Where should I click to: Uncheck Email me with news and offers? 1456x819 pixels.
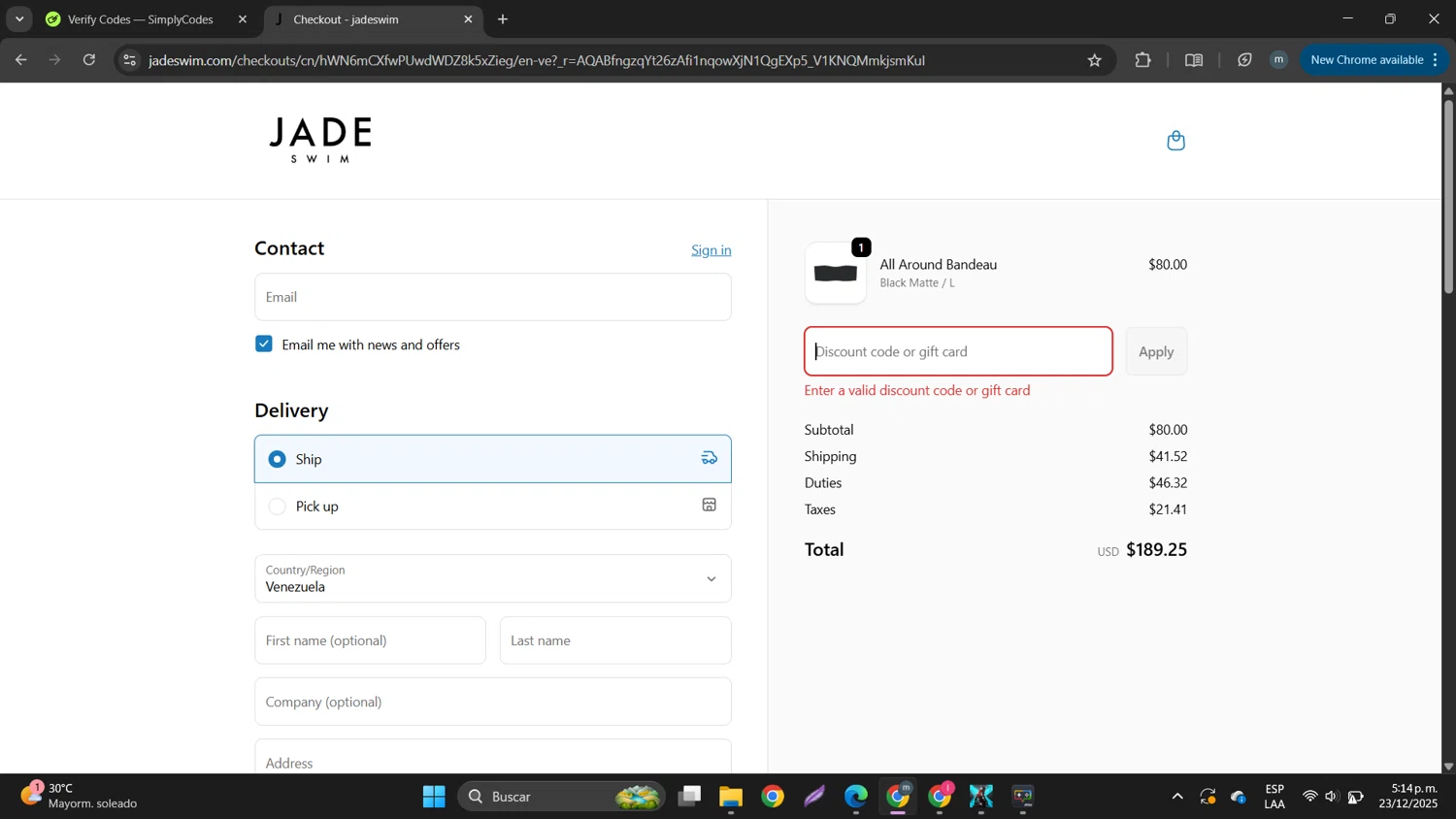point(264,344)
